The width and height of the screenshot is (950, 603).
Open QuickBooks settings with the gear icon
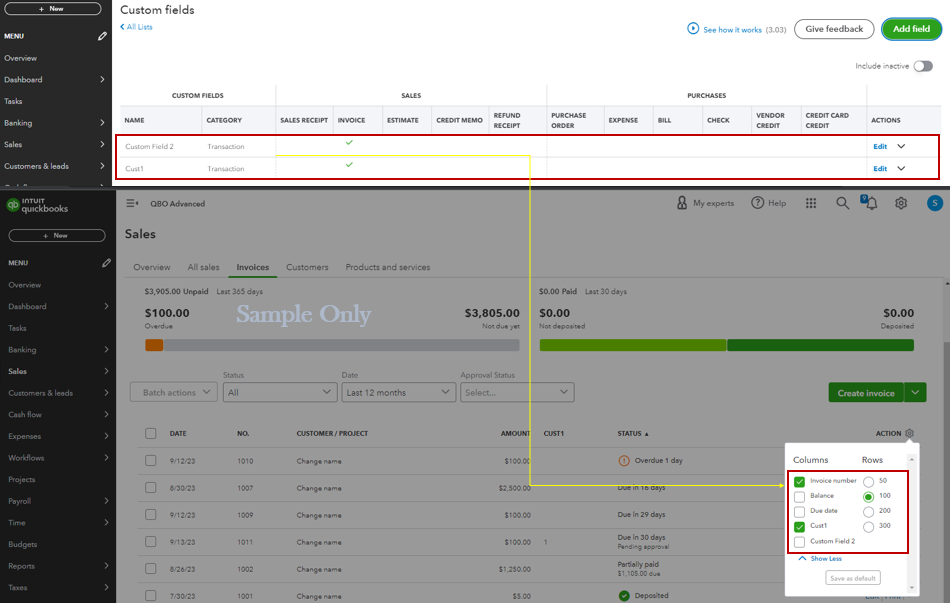pos(901,202)
